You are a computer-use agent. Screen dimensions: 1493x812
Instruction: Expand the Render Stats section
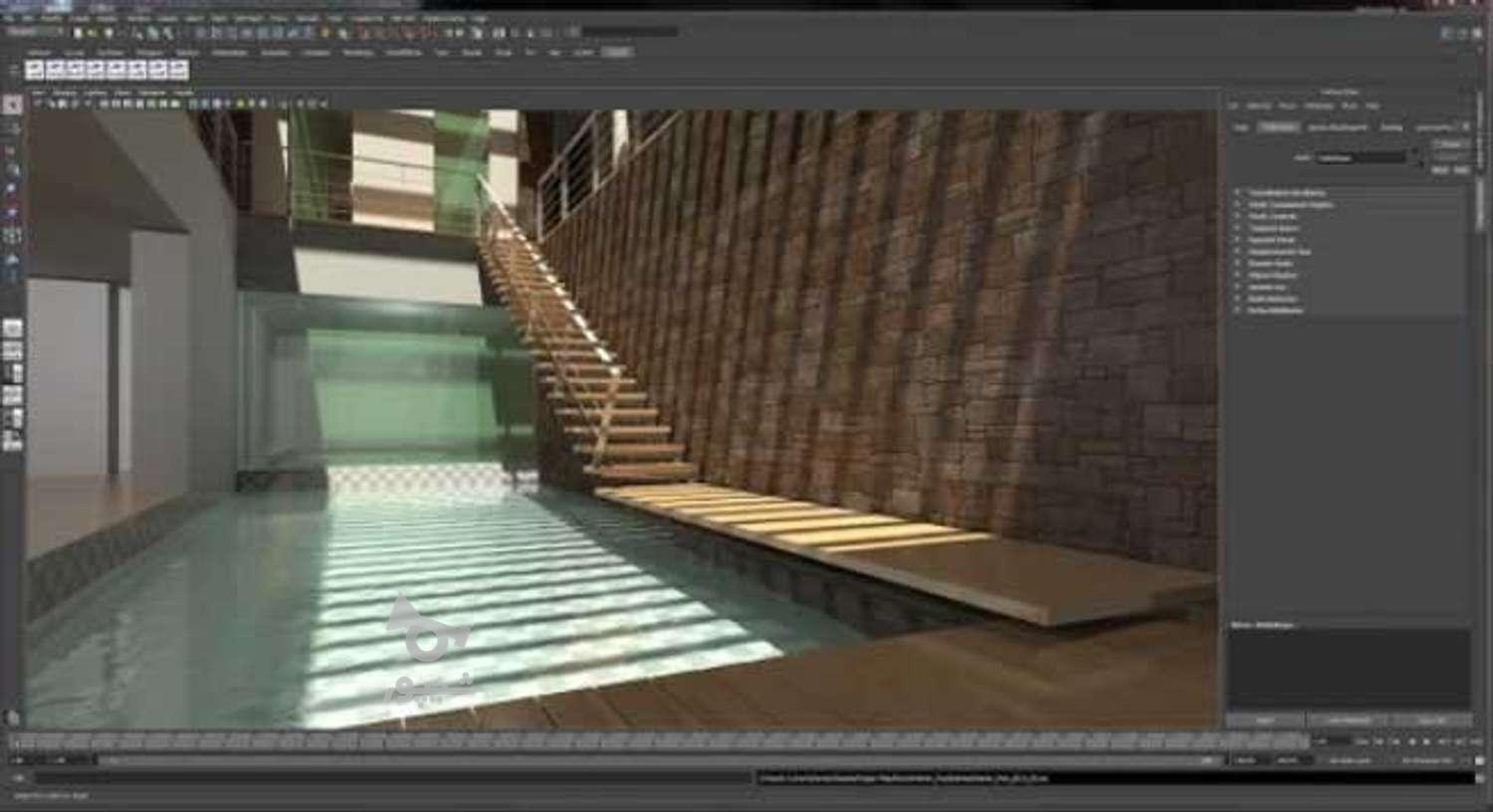click(1271, 264)
